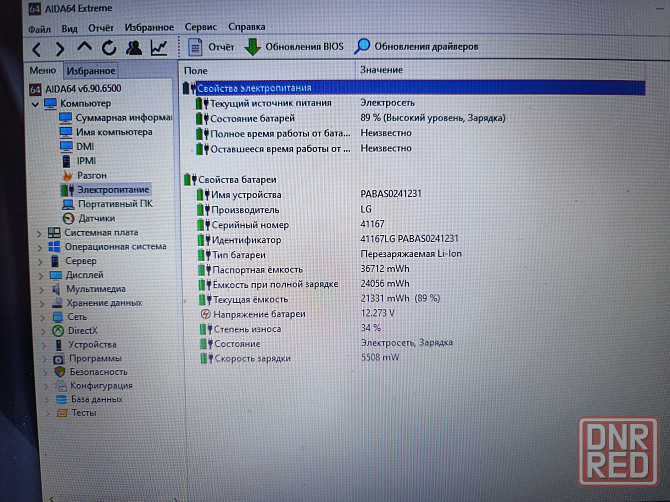Screen dimensions: 670x502
Task: Click the Операционная система Windows icon
Action: 54,247
